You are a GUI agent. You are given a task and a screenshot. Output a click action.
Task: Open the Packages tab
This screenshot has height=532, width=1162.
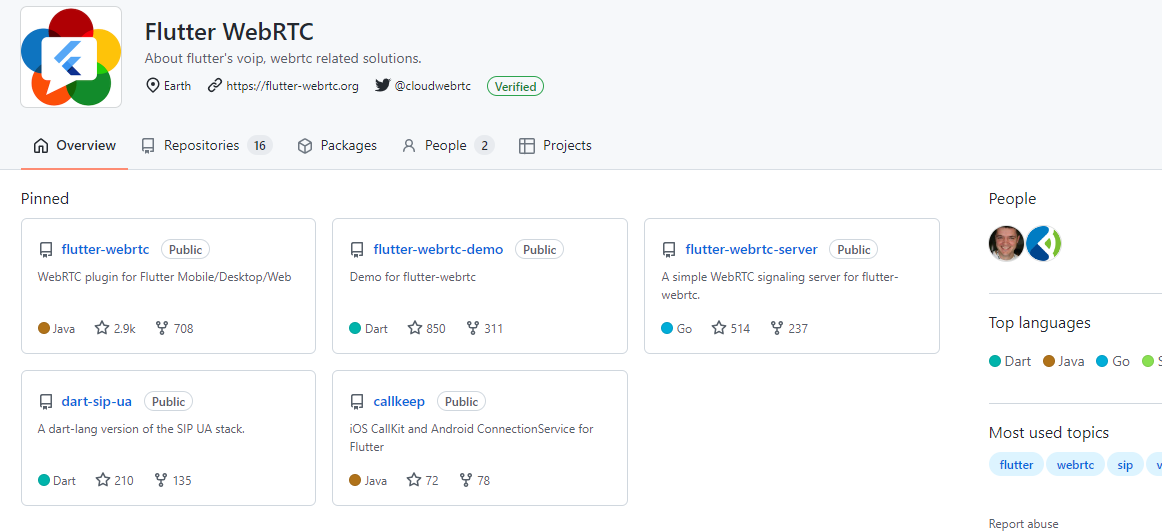tap(337, 146)
